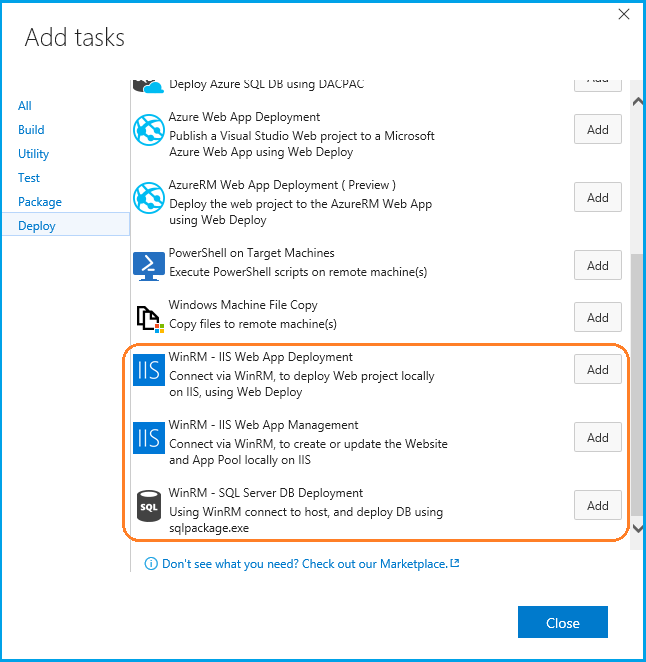Click 'WinRM - IIS Web App Deployment' title
Image resolution: width=646 pixels, height=662 pixels.
[261, 357]
